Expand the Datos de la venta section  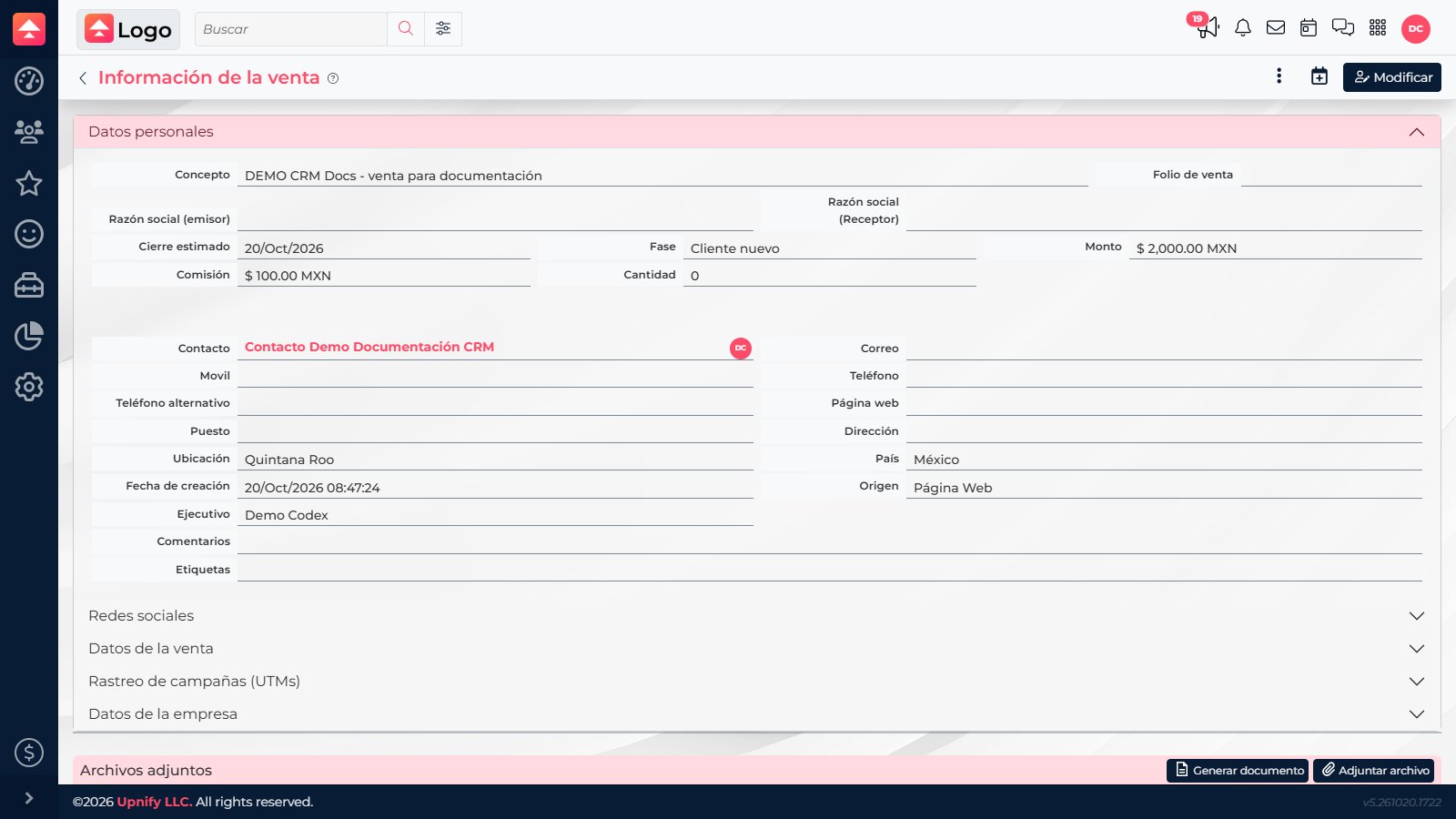[757, 649]
